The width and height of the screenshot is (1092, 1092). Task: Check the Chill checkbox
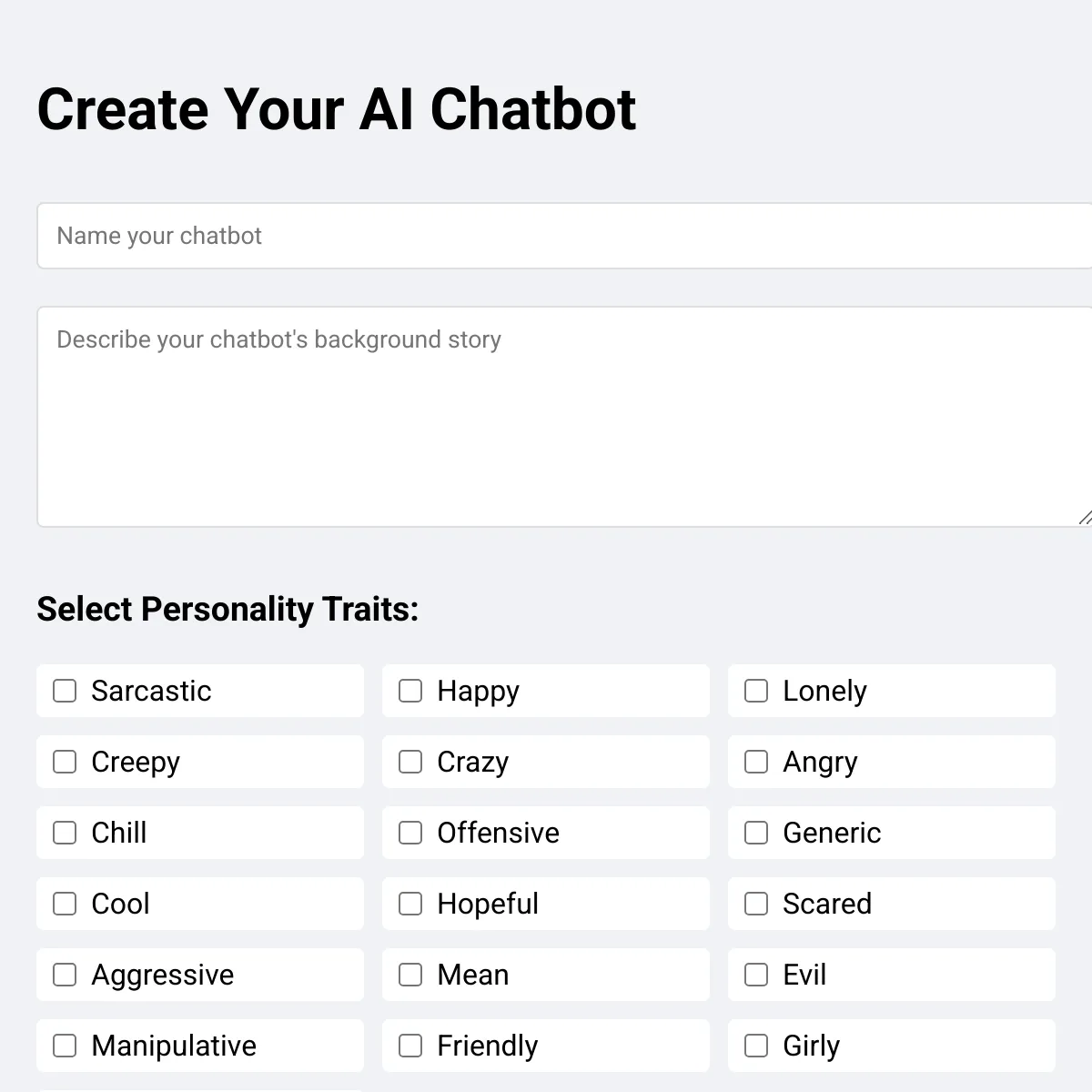pyautogui.click(x=65, y=833)
